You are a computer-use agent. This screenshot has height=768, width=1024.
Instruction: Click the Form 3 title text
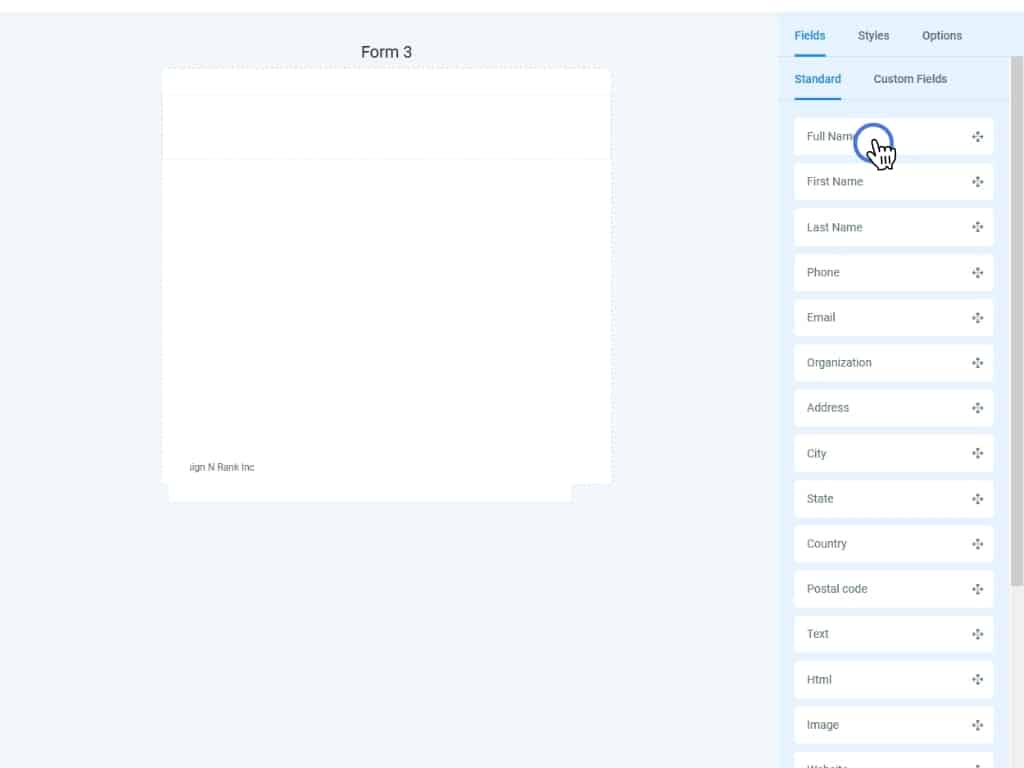pos(386,52)
